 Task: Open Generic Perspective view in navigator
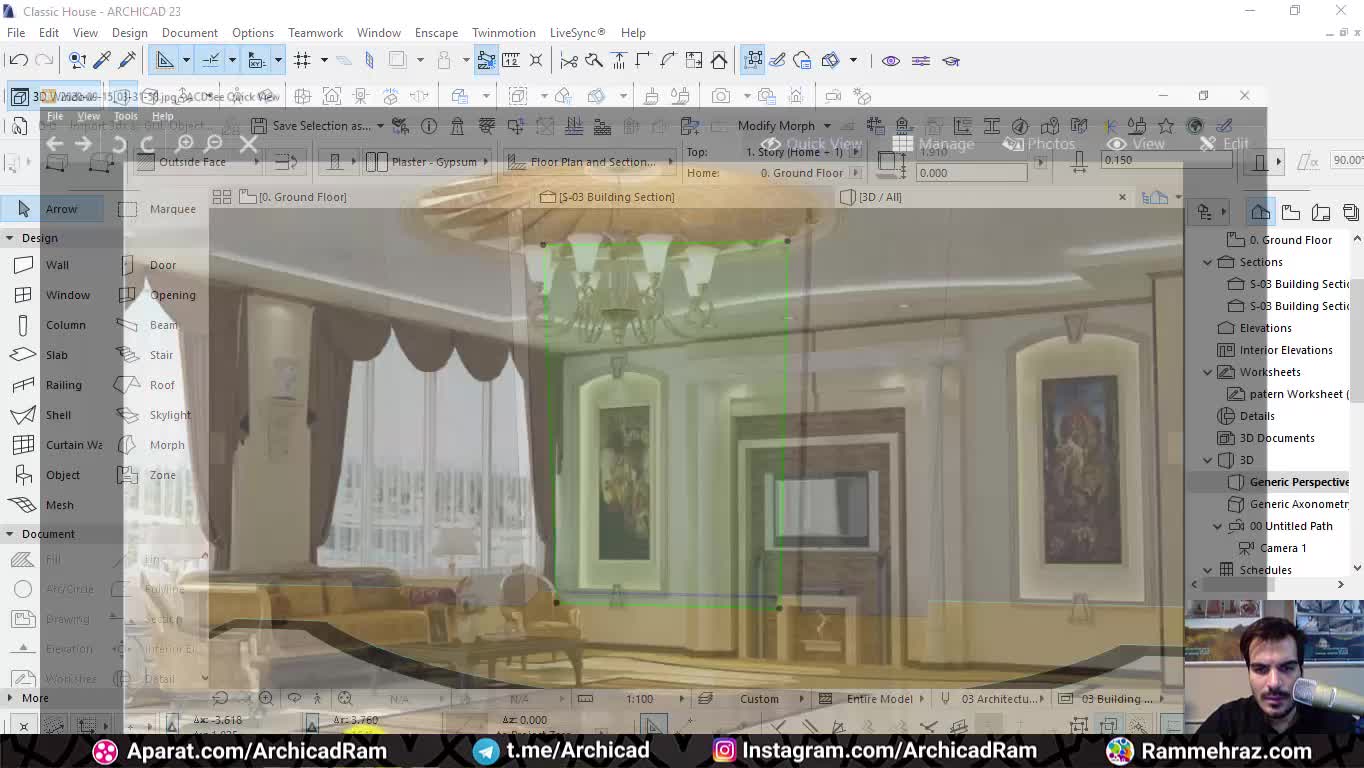click(x=1298, y=482)
